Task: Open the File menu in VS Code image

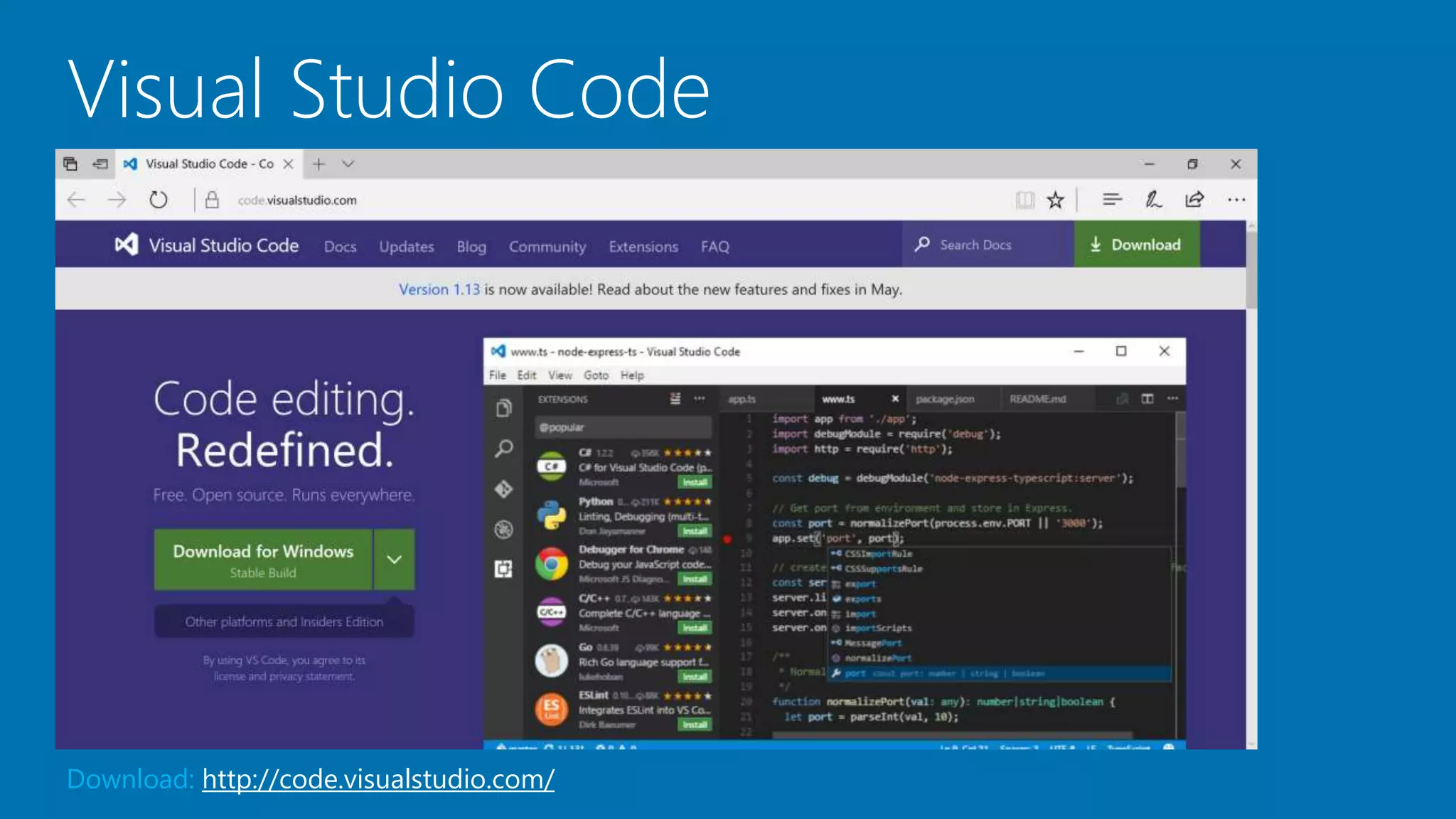Action: [x=498, y=375]
